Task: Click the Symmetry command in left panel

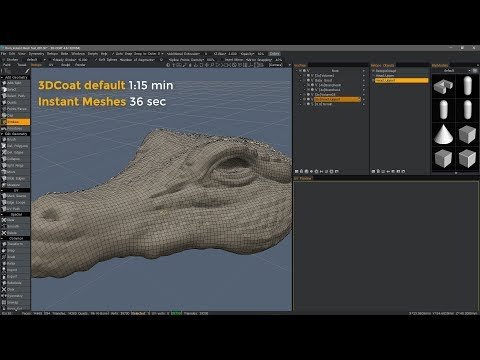Action: pyautogui.click(x=15, y=296)
